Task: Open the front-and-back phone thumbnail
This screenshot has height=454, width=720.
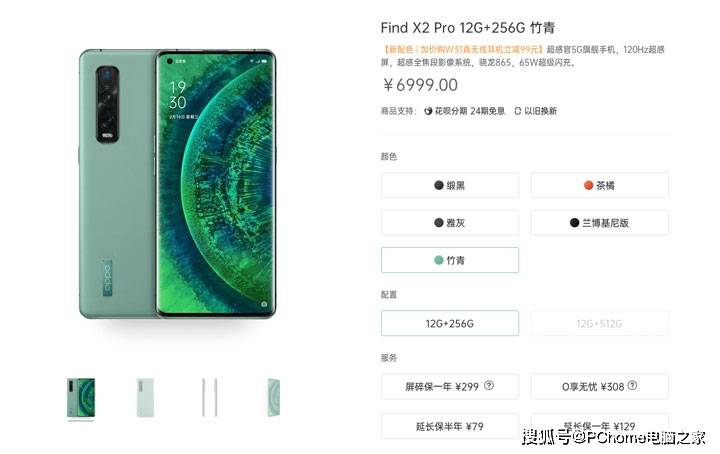Action: point(81,398)
